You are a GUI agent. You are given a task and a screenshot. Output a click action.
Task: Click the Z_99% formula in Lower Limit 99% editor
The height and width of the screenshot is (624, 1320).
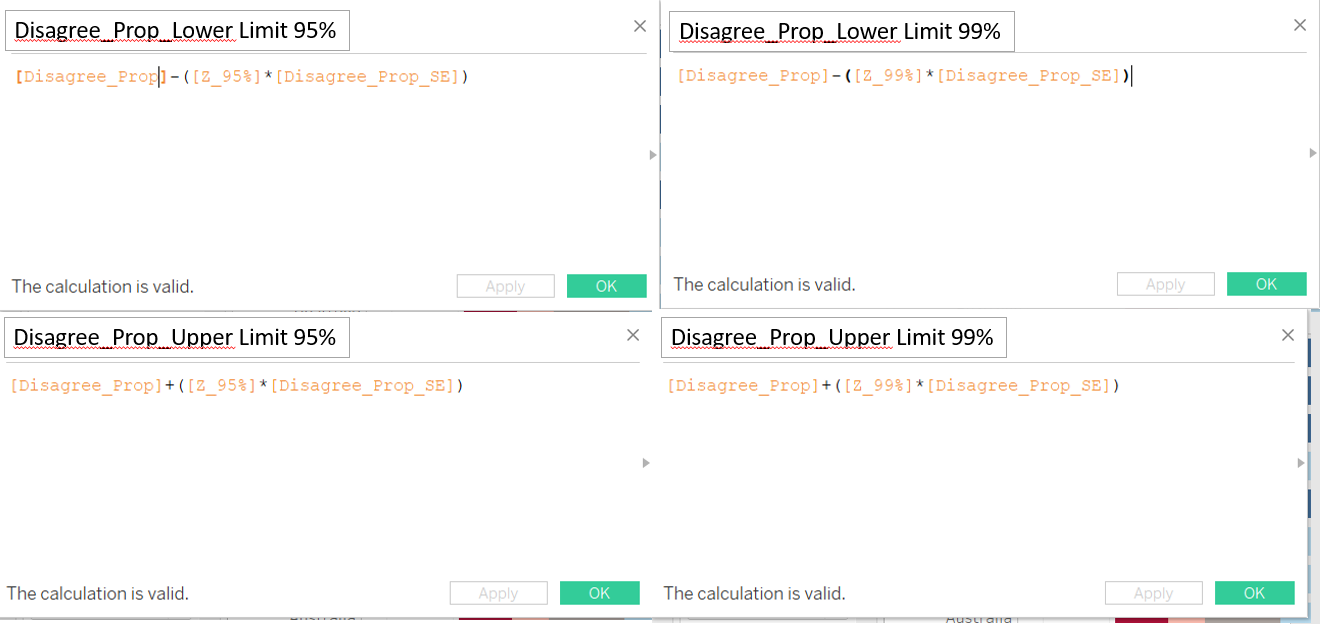click(888, 76)
